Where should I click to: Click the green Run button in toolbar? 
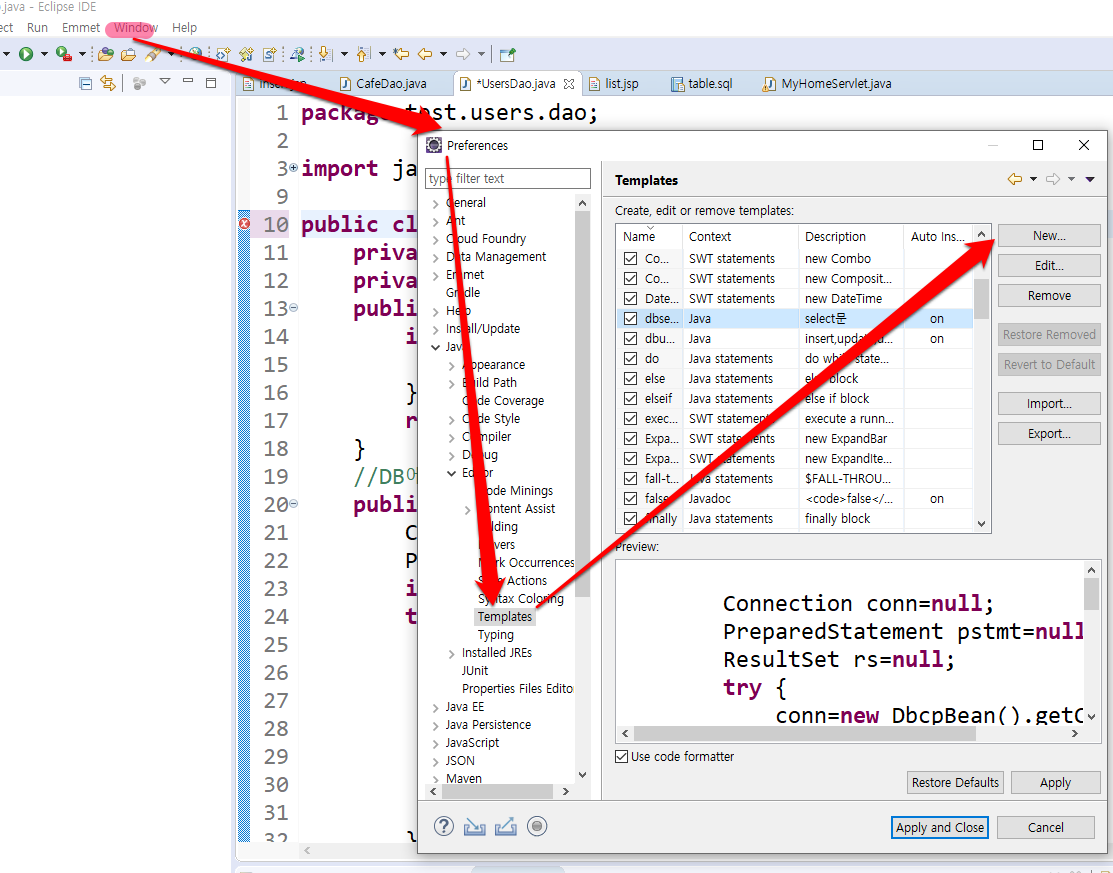[x=26, y=54]
